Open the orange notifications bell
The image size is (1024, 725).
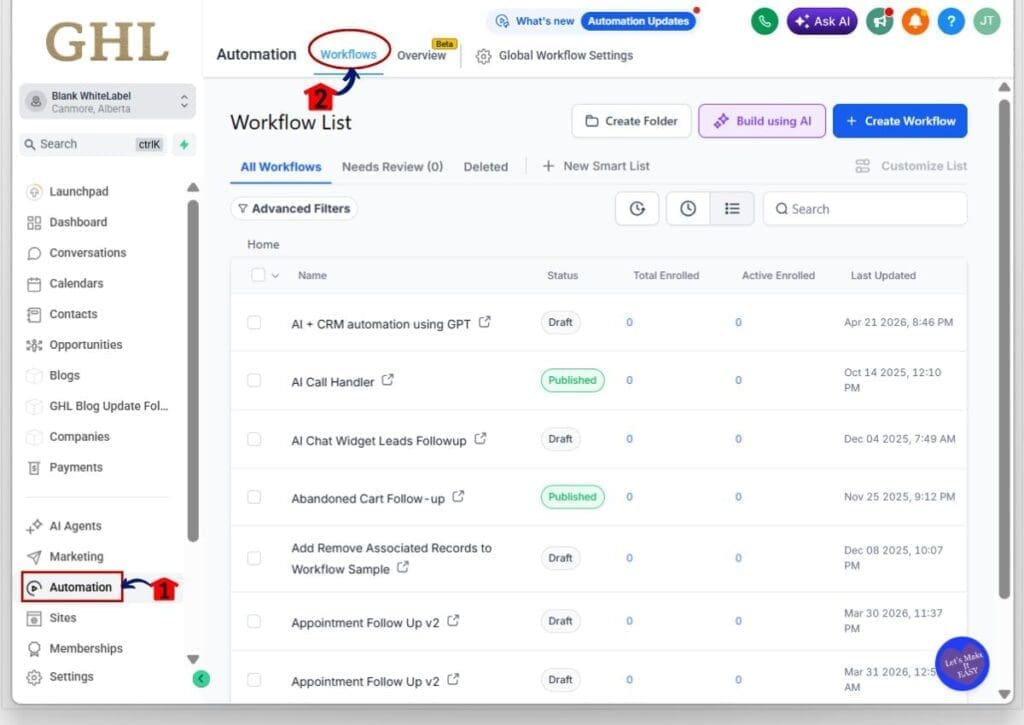(915, 21)
